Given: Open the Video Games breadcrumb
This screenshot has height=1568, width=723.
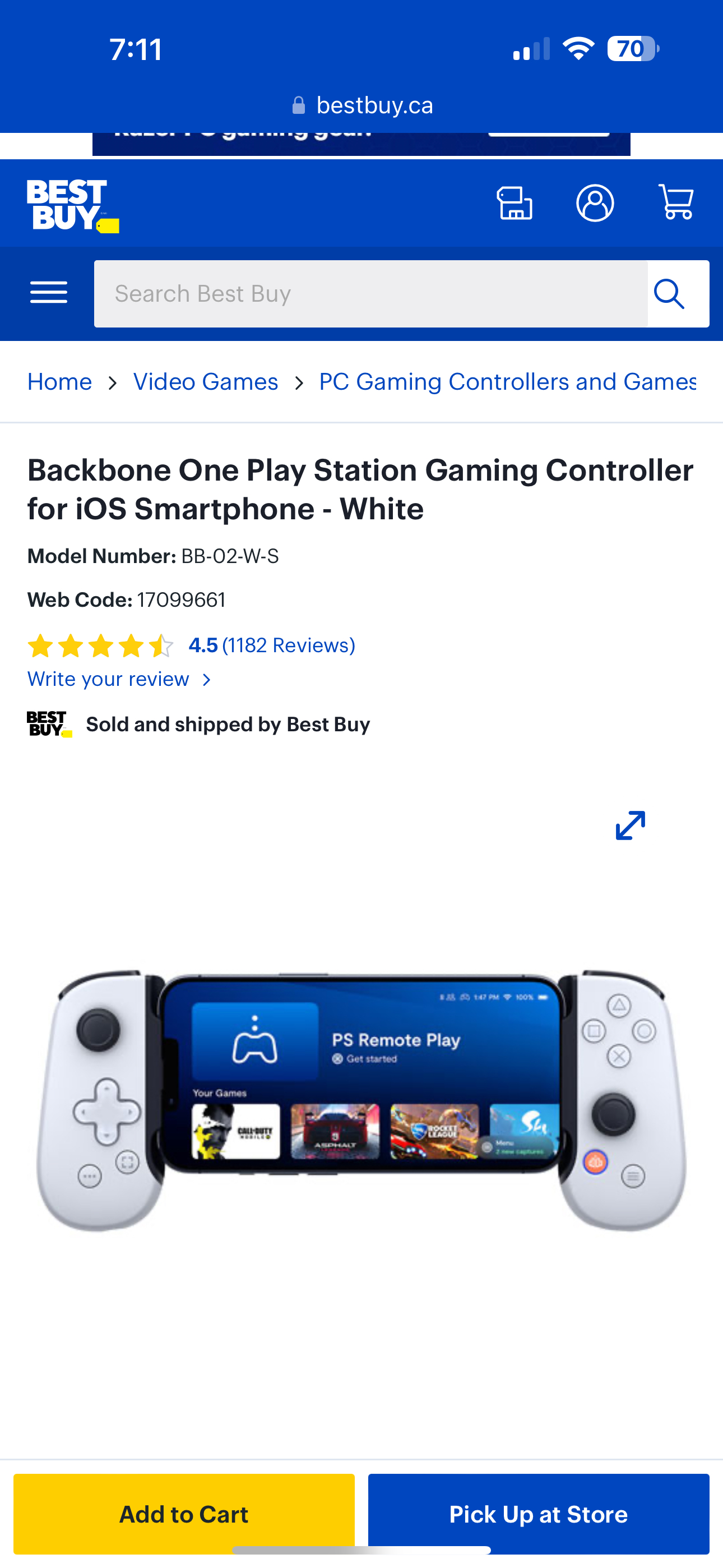Looking at the screenshot, I should [206, 382].
